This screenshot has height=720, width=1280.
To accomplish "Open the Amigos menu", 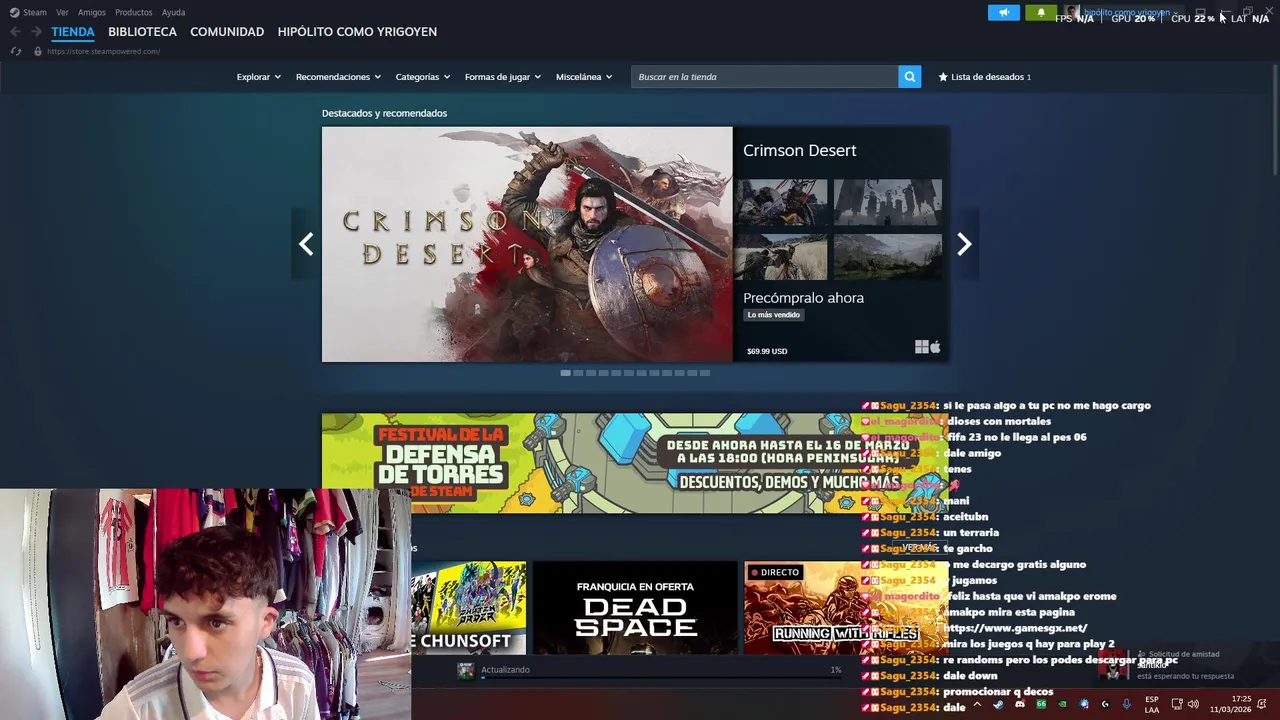I will (92, 12).
